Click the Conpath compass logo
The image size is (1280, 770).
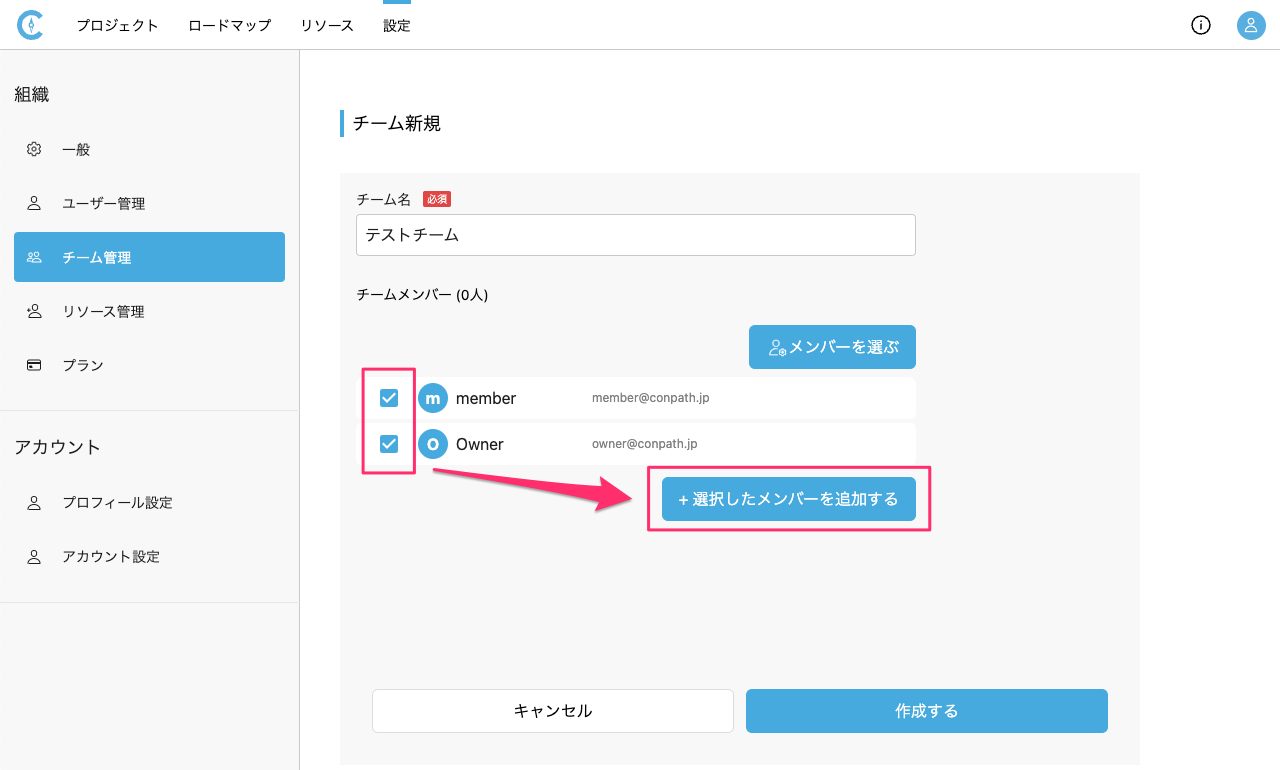point(31,25)
